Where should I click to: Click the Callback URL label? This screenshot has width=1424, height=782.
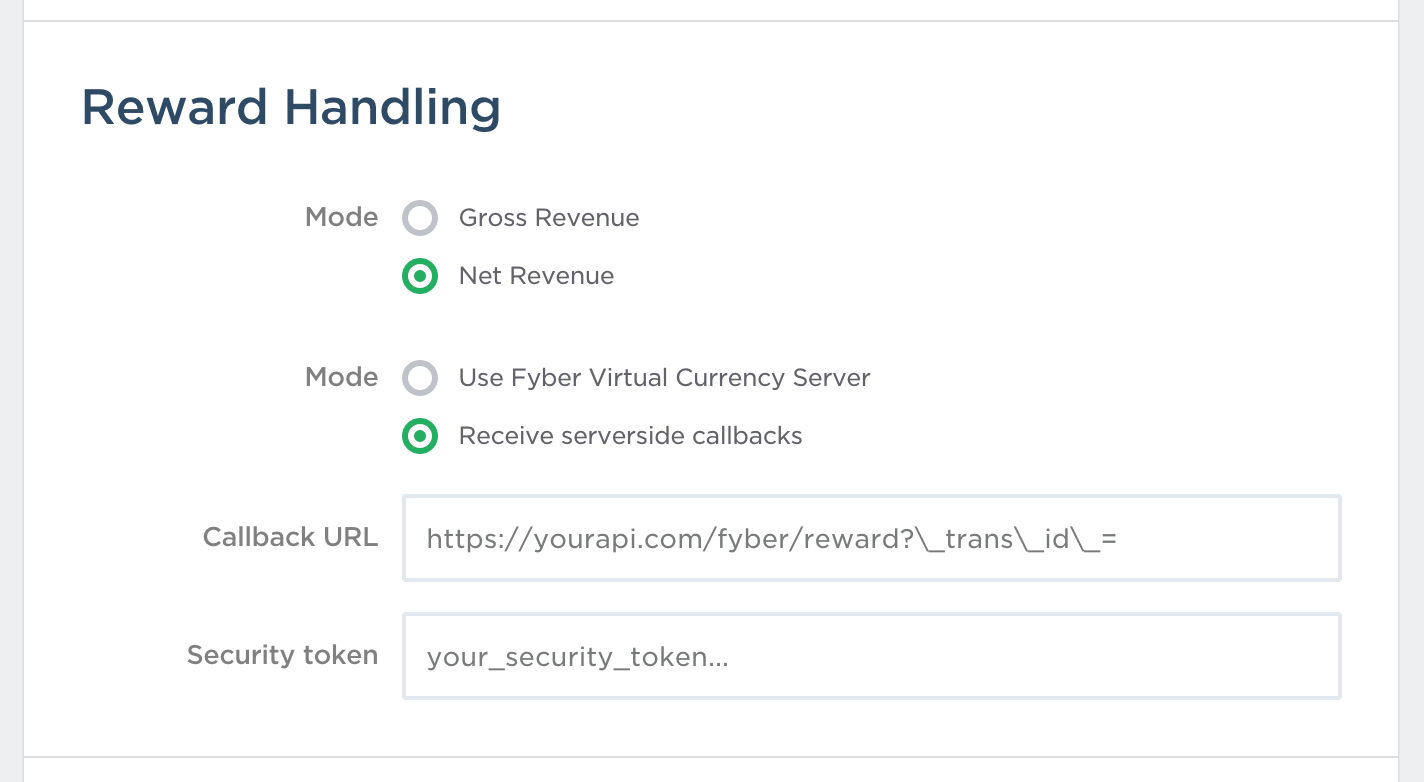click(x=290, y=538)
